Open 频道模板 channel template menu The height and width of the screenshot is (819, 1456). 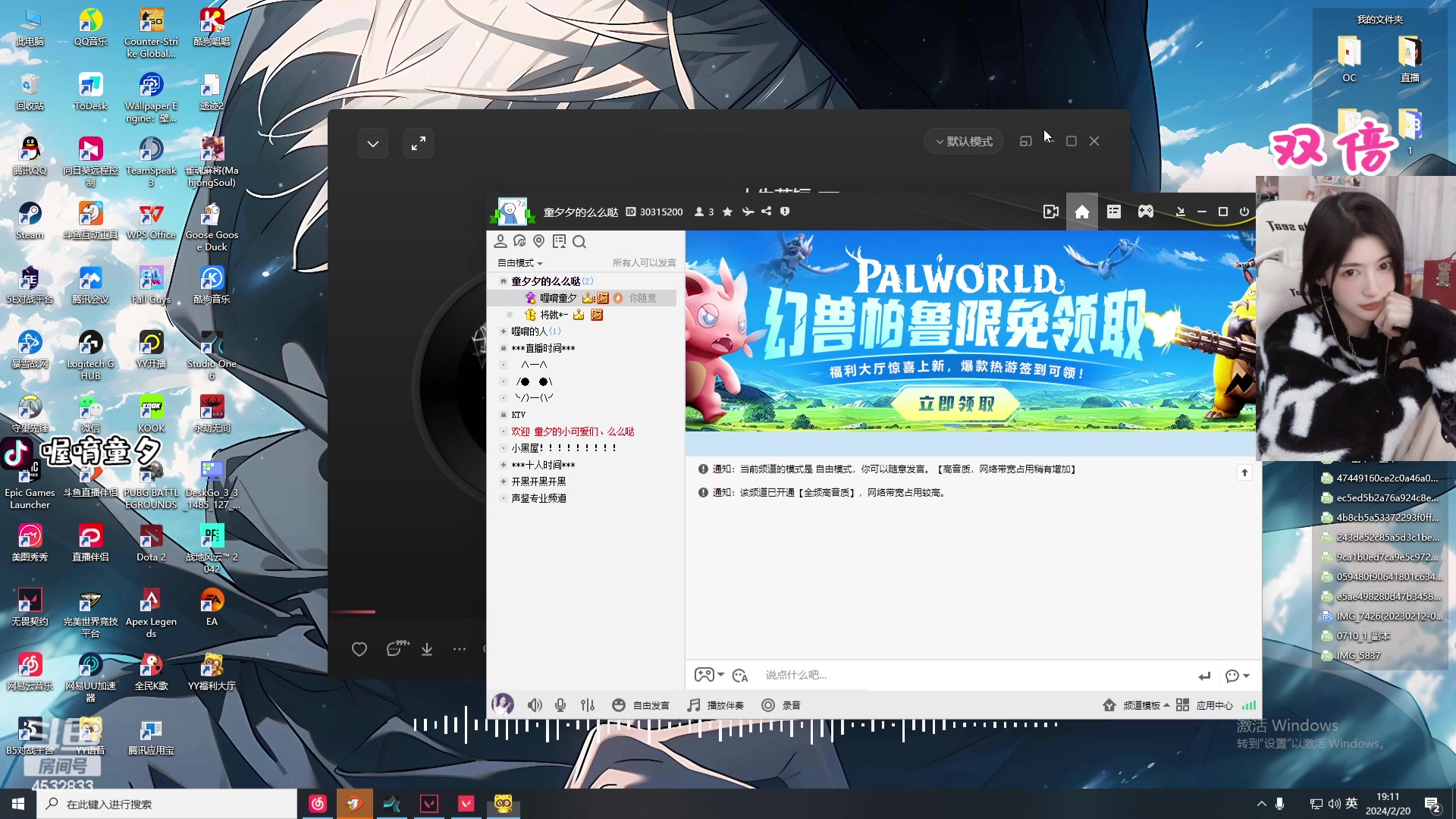[1136, 705]
